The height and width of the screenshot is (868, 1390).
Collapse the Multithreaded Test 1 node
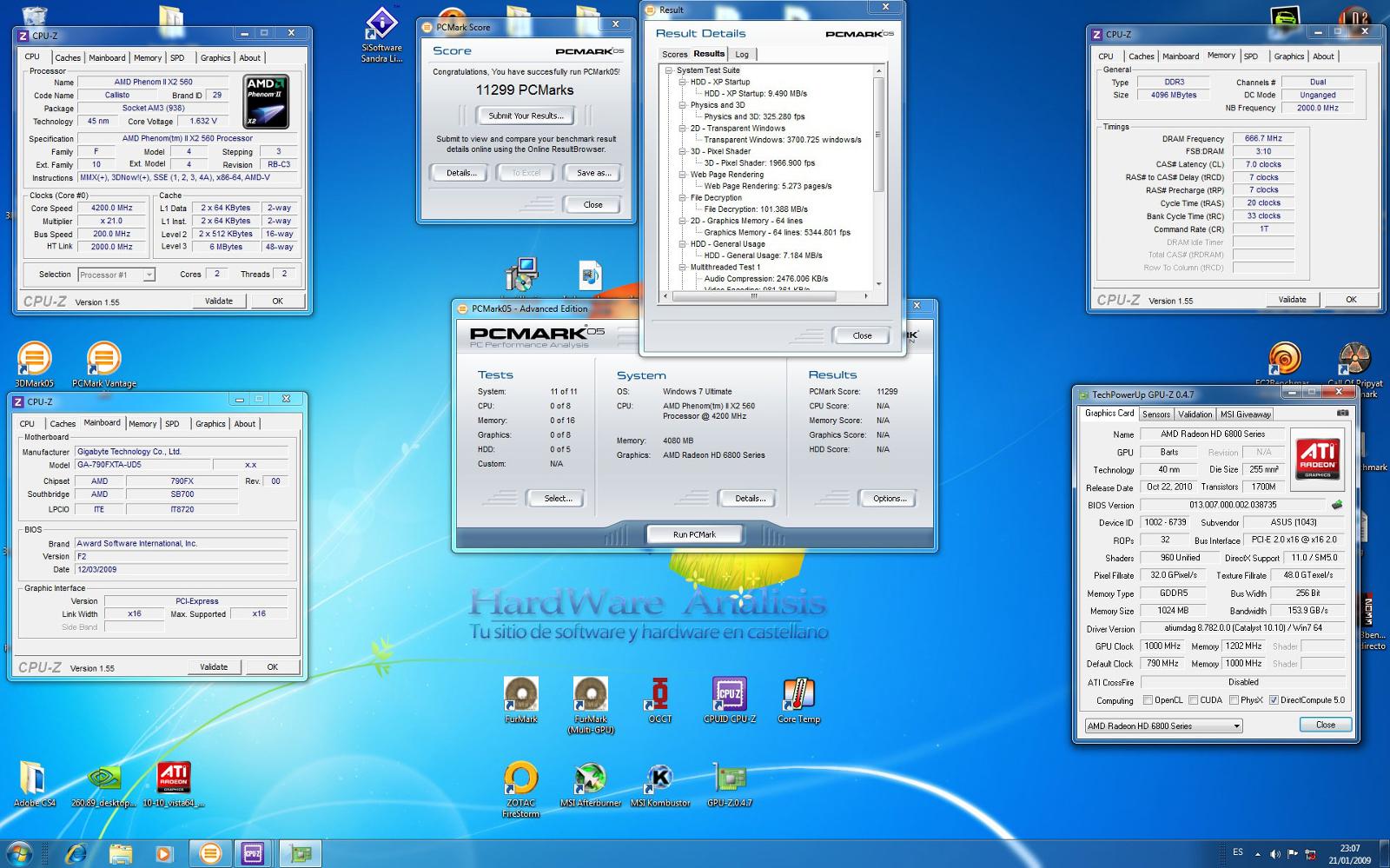click(683, 268)
